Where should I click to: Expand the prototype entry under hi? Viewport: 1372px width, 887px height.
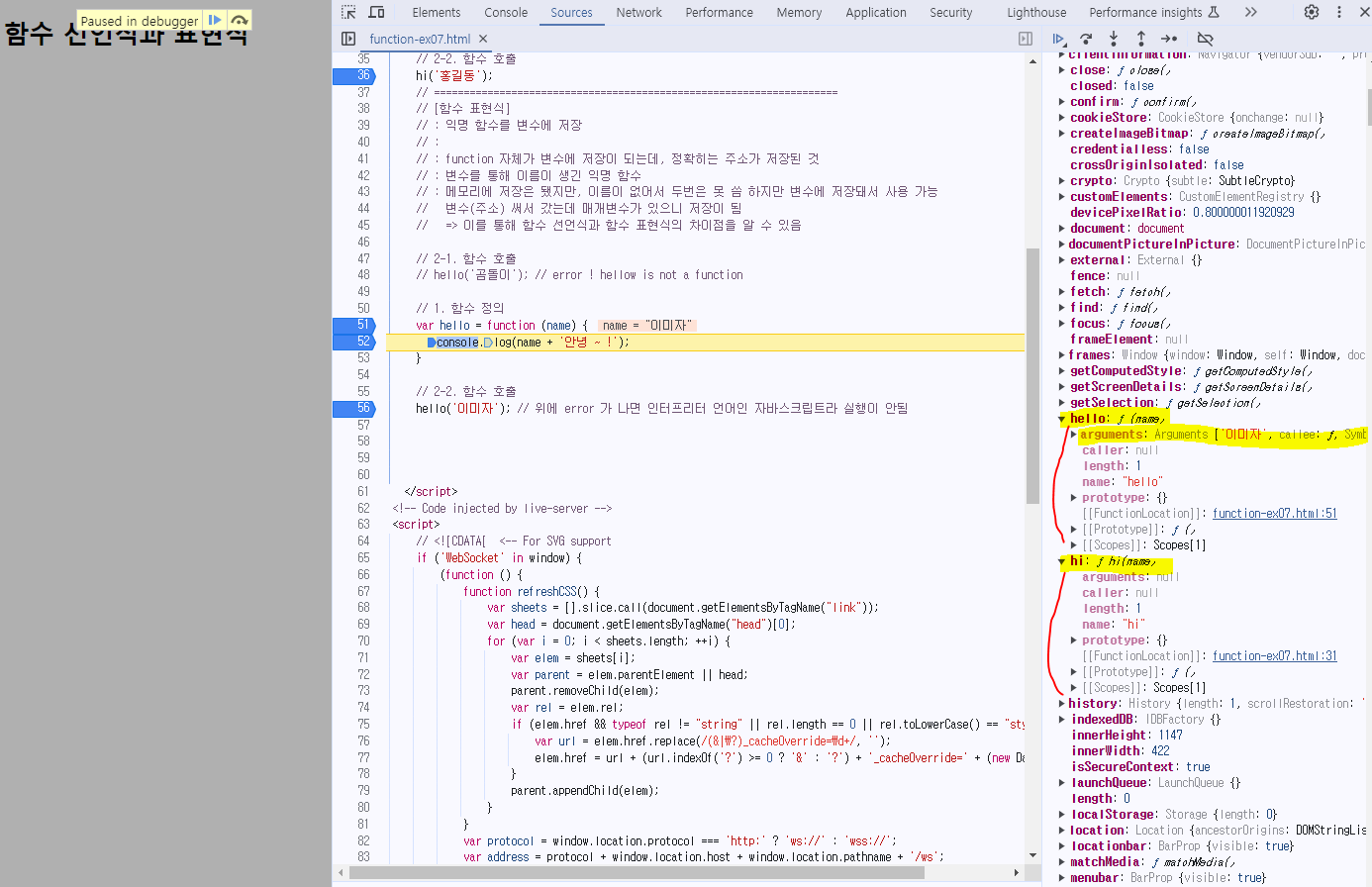click(1074, 641)
